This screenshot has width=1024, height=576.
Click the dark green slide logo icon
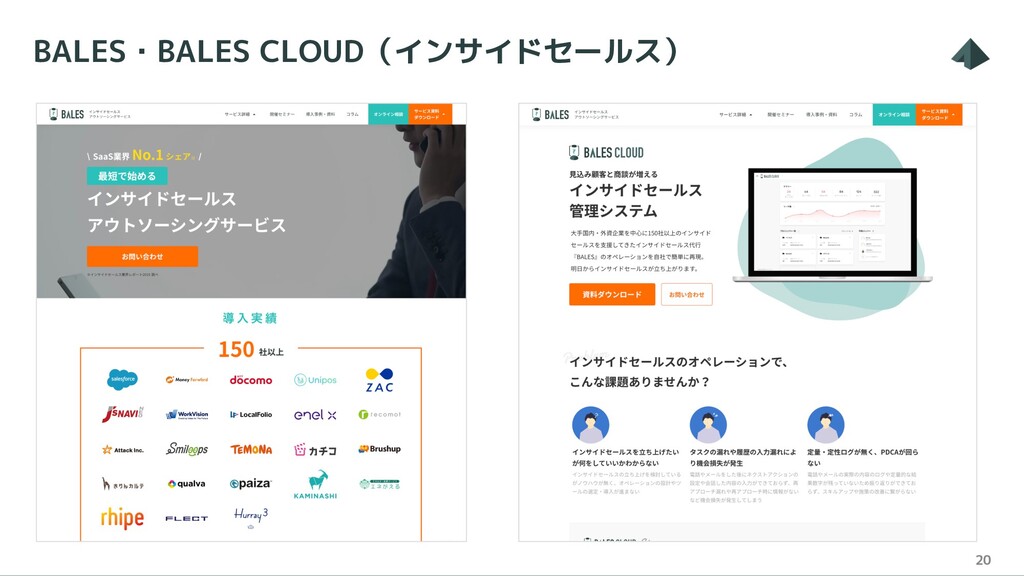(x=970, y=54)
